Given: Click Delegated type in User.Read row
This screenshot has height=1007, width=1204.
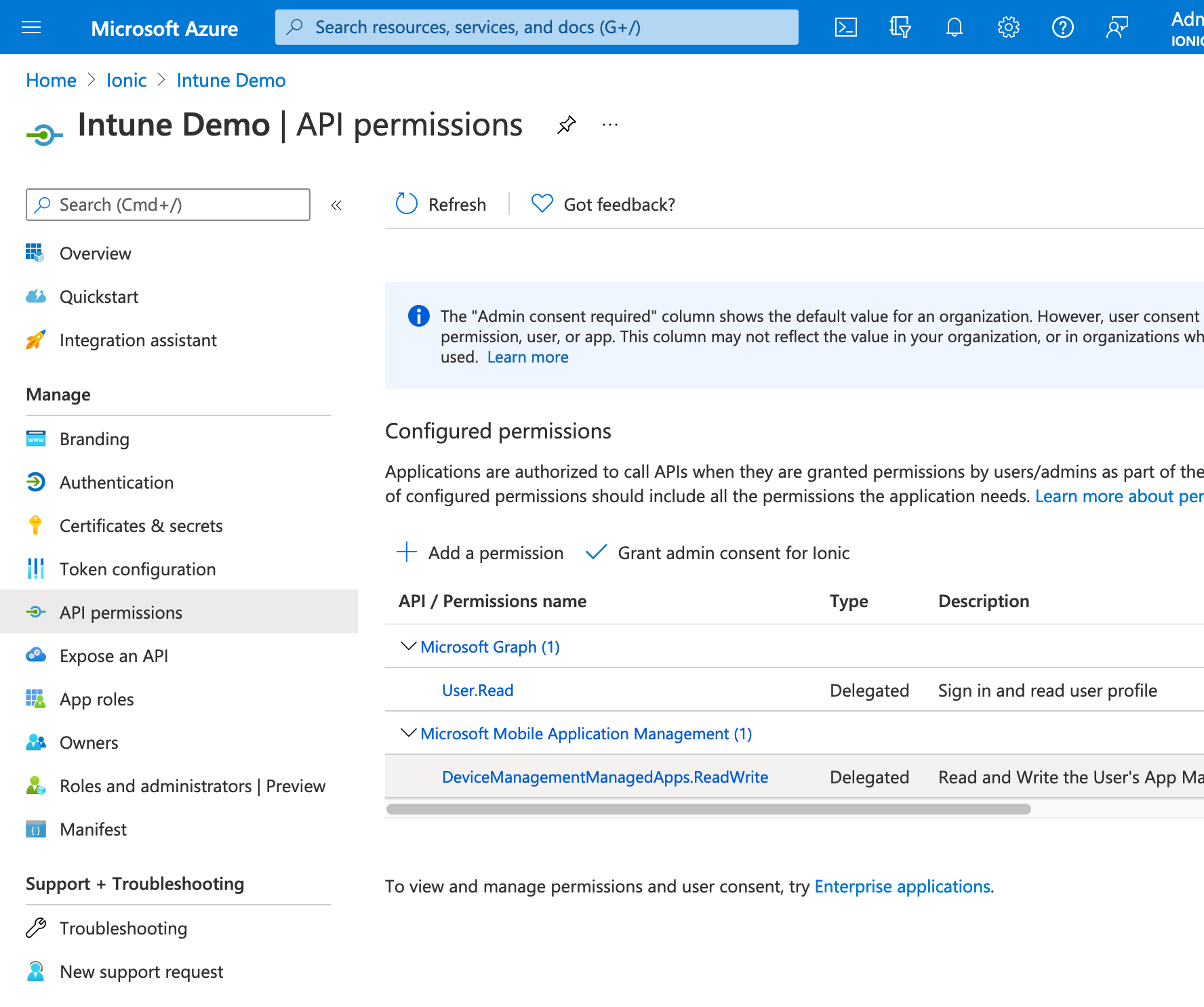Looking at the screenshot, I should coord(869,691).
